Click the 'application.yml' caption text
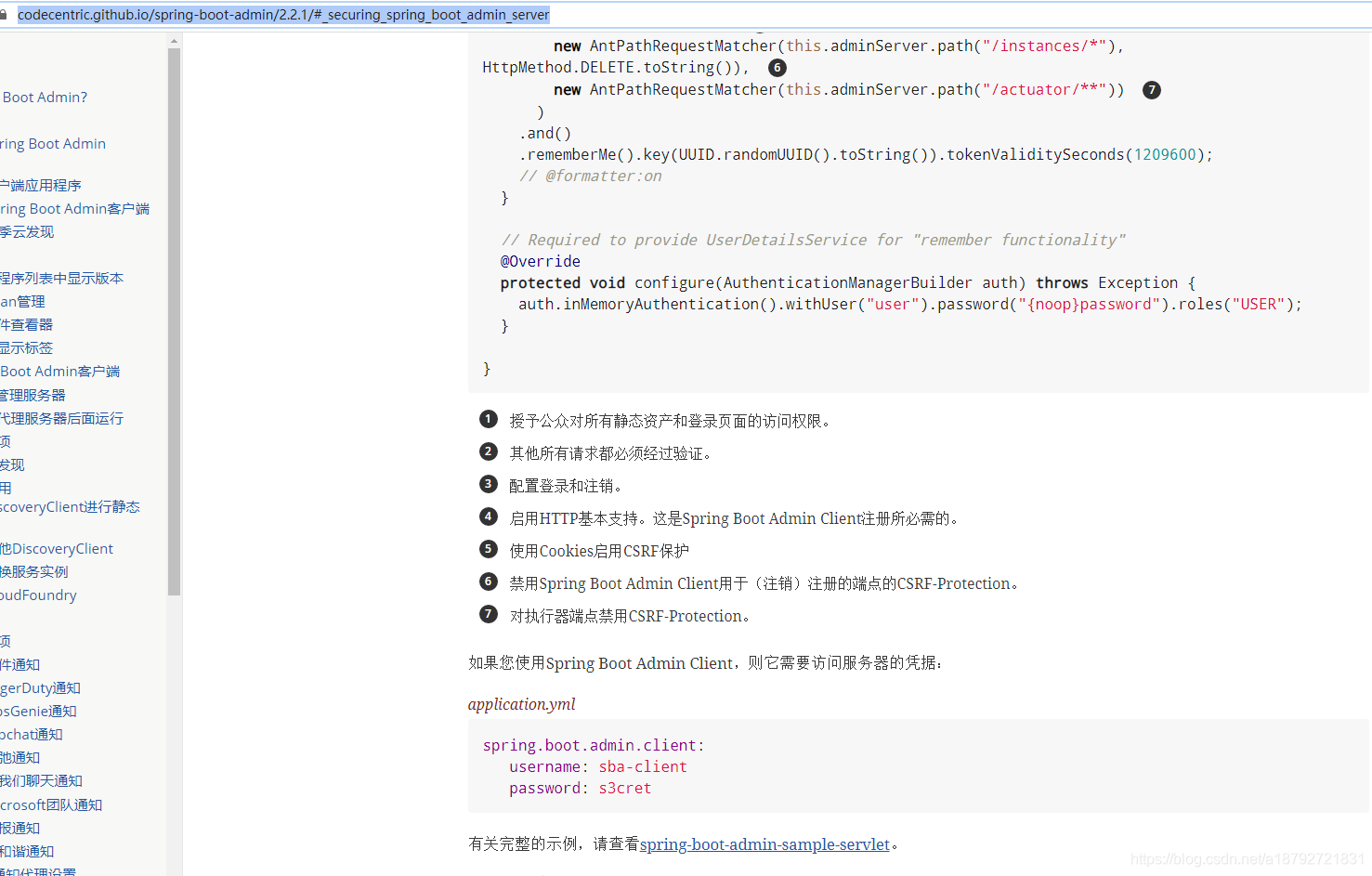 521,704
